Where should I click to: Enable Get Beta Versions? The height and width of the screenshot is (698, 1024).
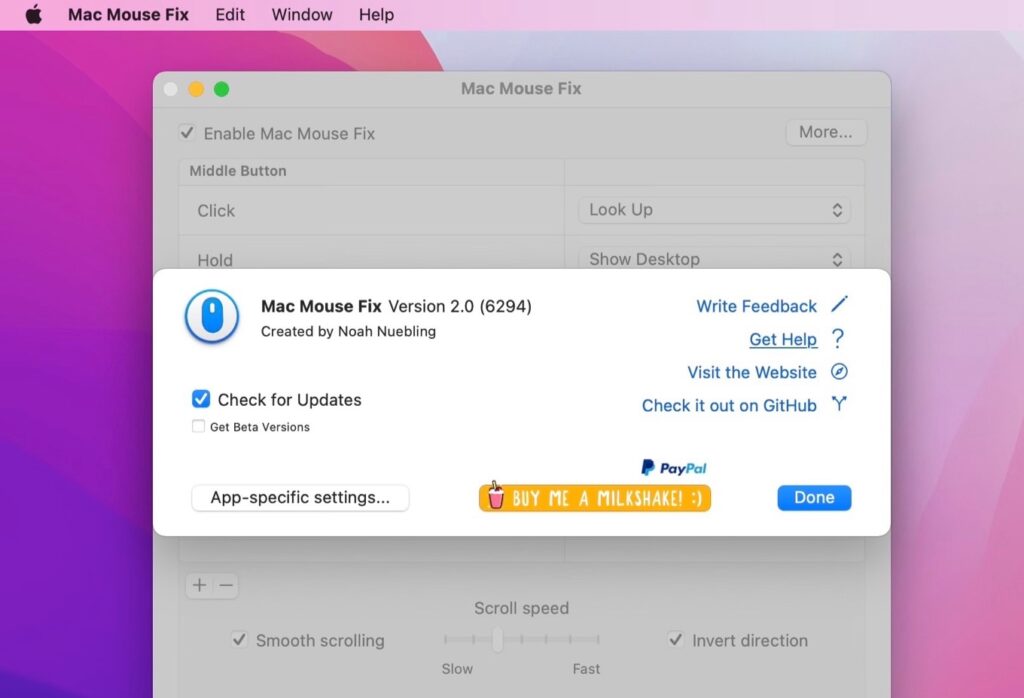click(x=198, y=426)
